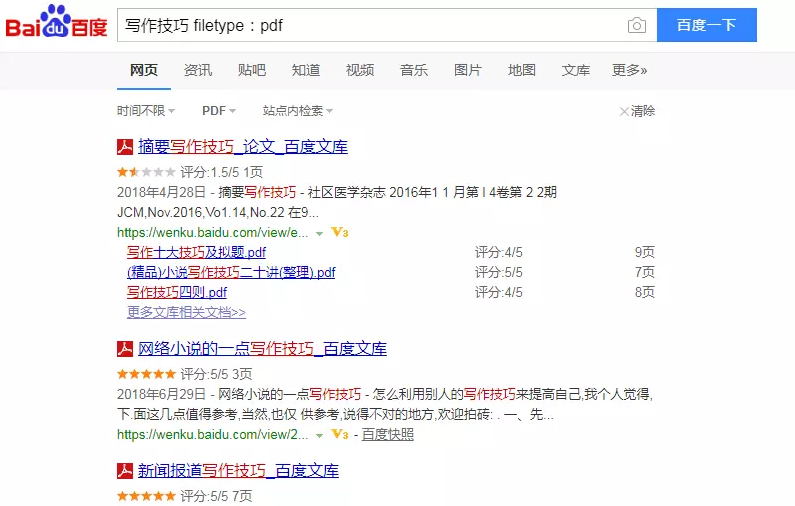Image resolution: width=795 pixels, height=506 pixels.
Task: Click star rating of 摘要写作技巧 result
Action: pos(146,172)
